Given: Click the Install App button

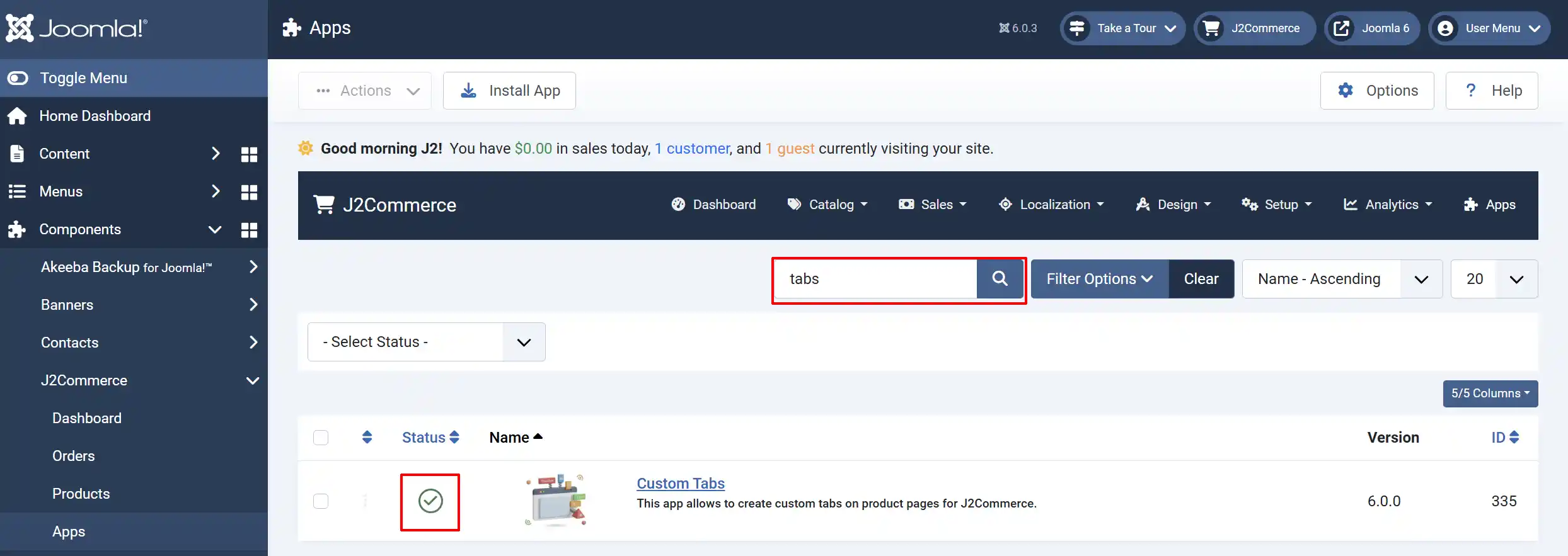Looking at the screenshot, I should click(509, 91).
